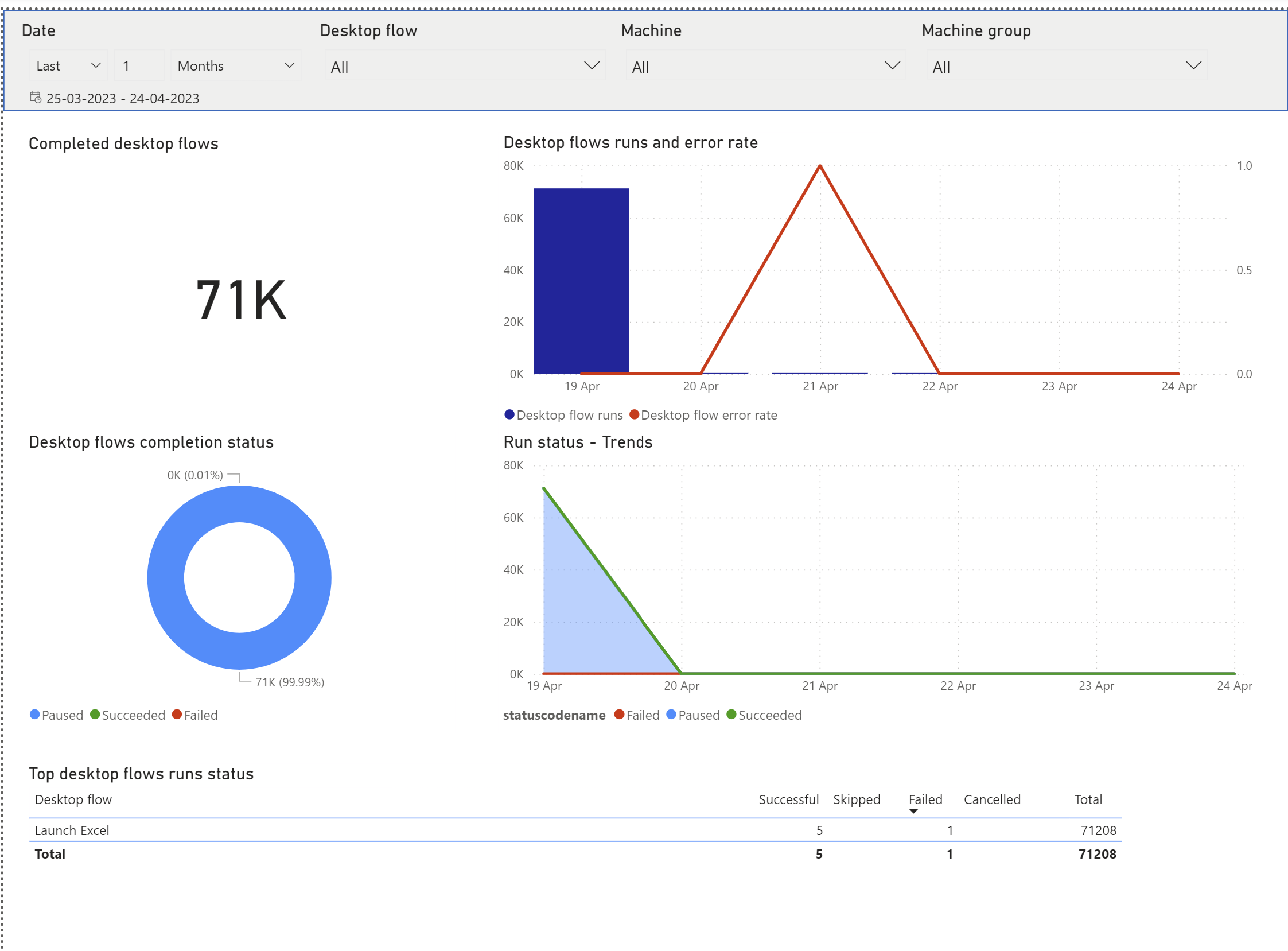Click the Paused legend dot below the donut chart

tap(35, 715)
